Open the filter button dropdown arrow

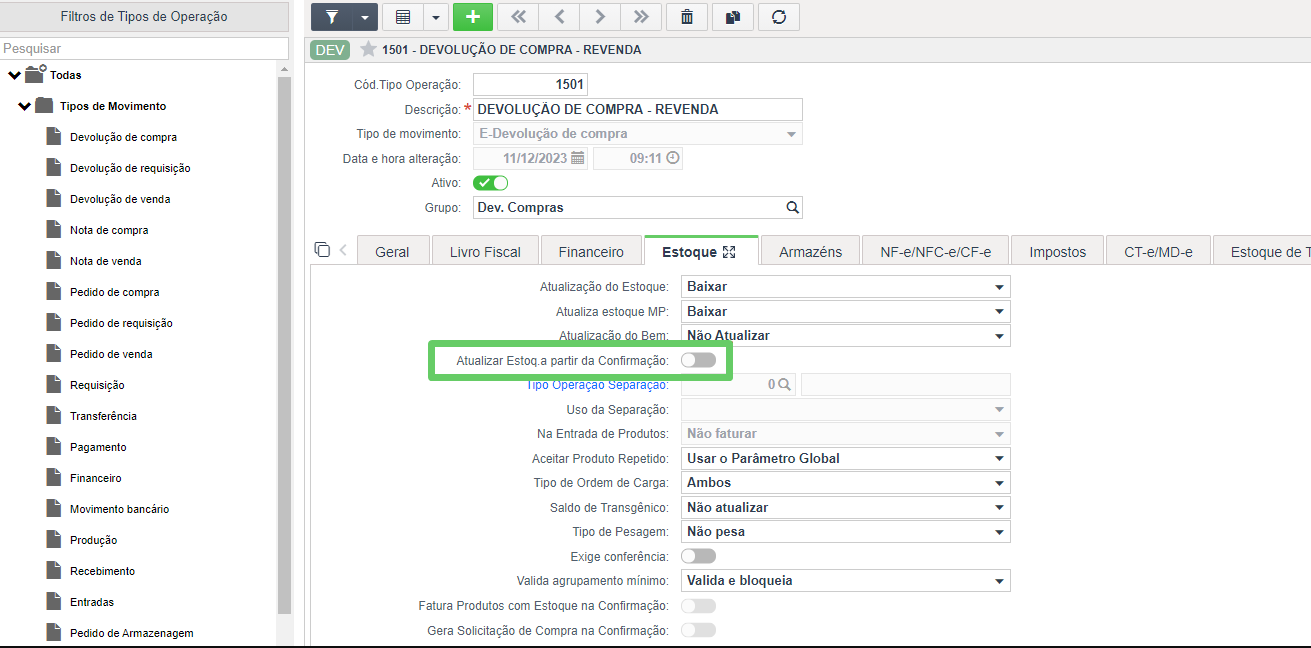coord(364,17)
